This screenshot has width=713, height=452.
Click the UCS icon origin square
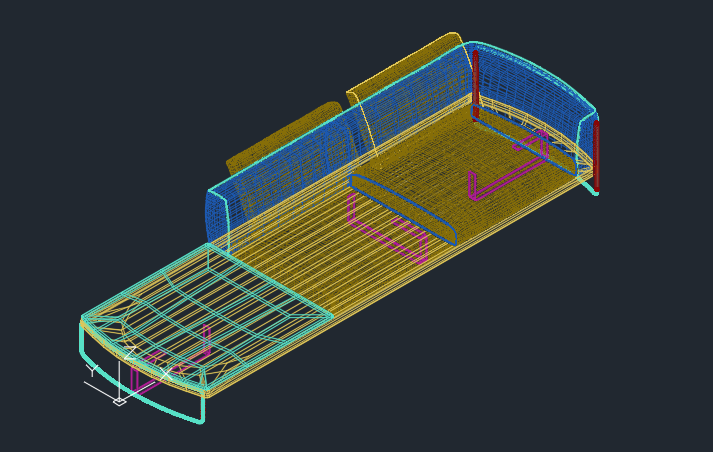120,401
